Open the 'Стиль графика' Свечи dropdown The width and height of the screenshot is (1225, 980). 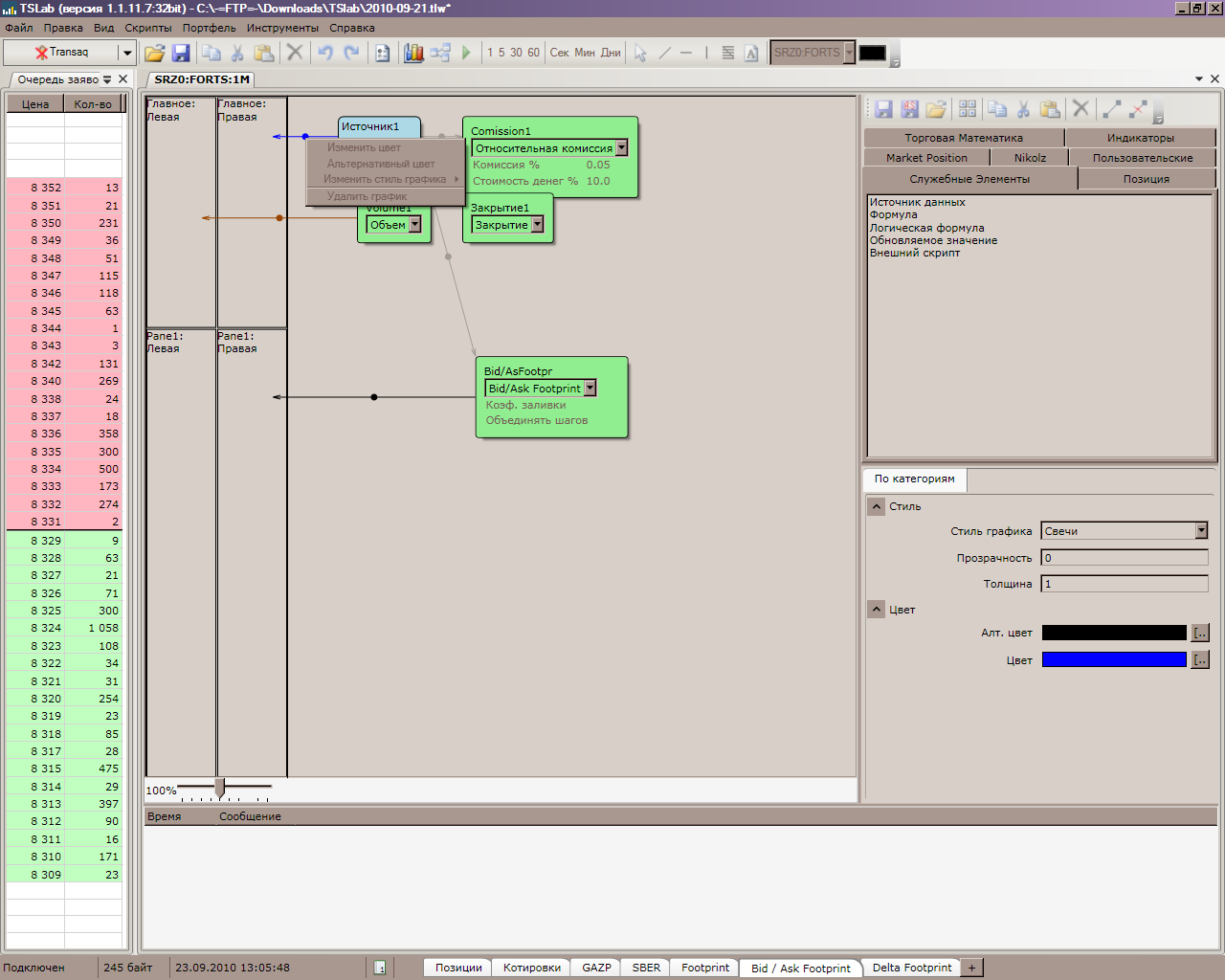point(1201,531)
